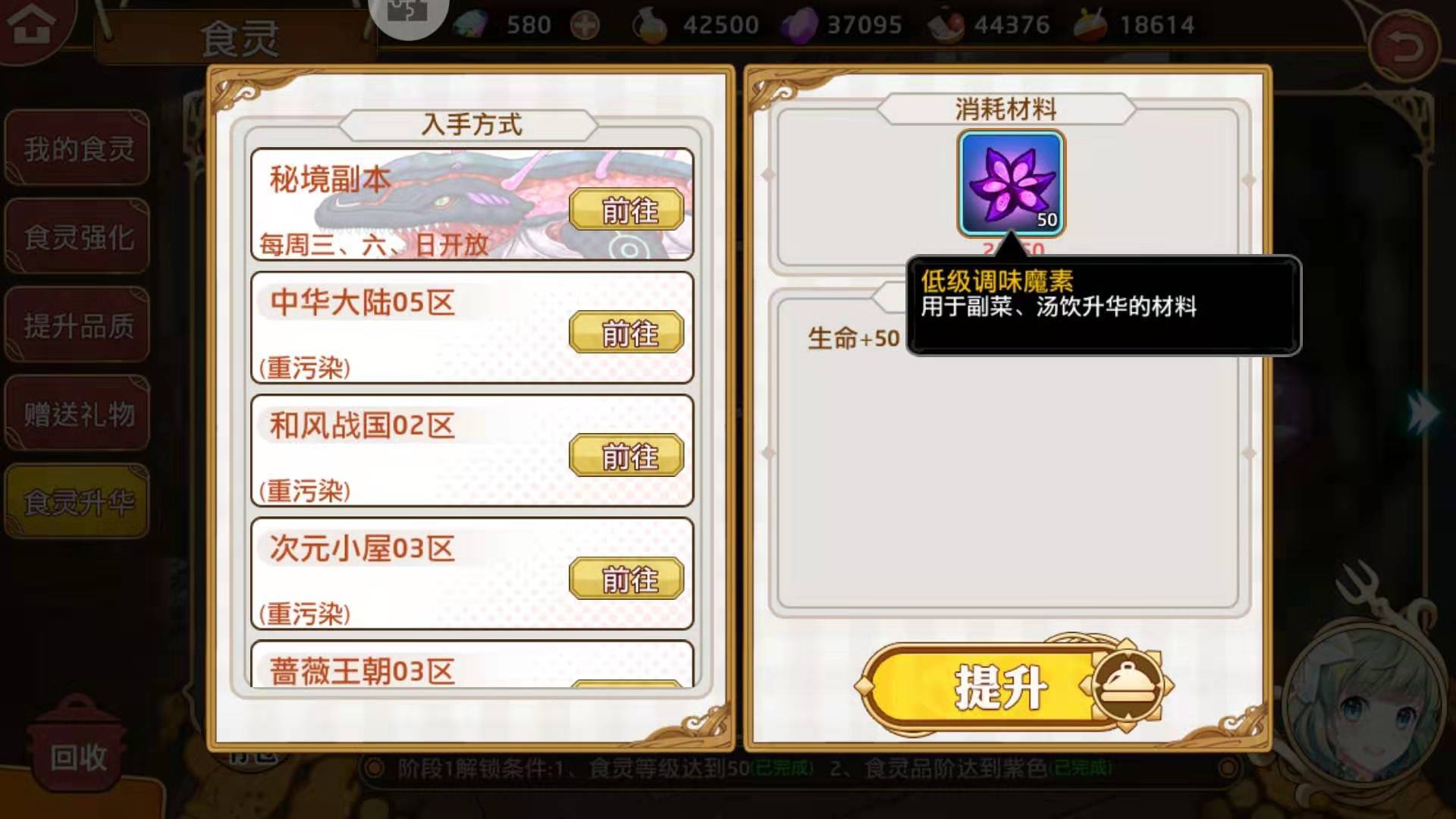Open 提升品质 tab
The width and height of the screenshot is (1456, 819).
[x=77, y=325]
